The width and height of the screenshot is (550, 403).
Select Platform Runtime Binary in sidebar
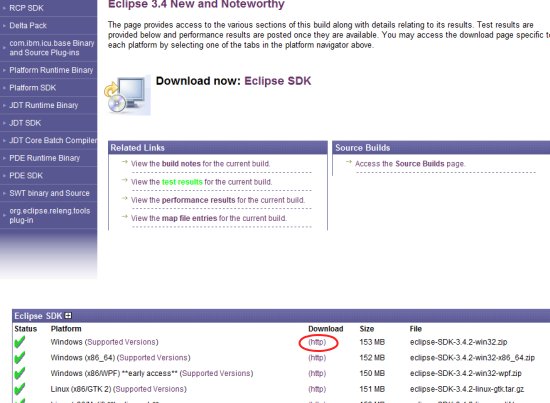51,70
